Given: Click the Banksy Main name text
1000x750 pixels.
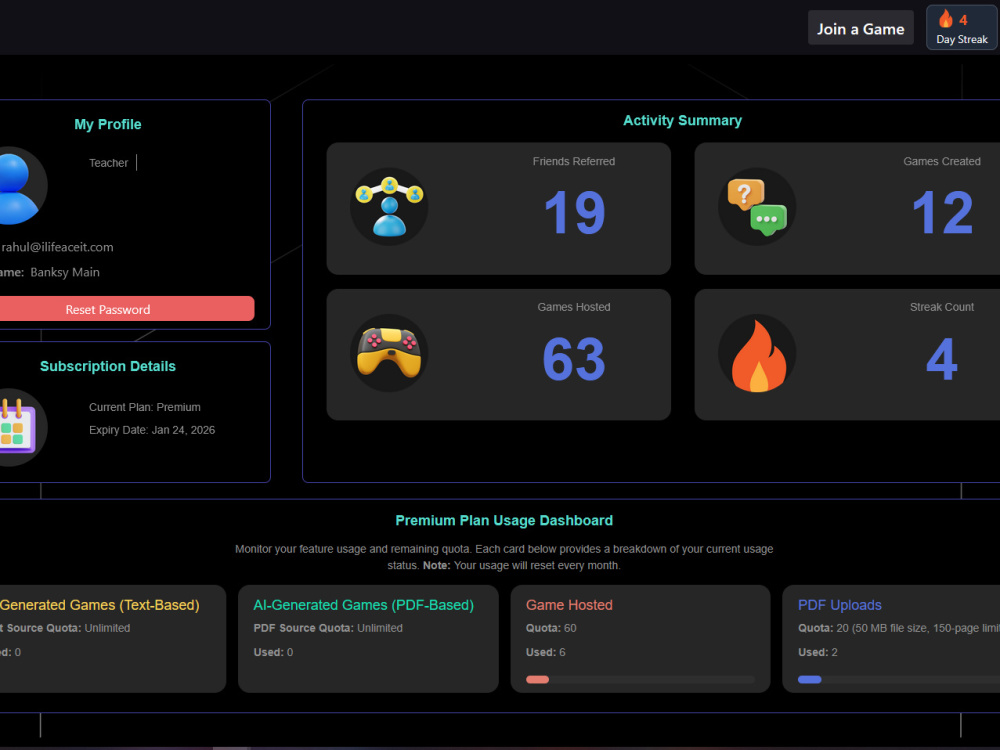Looking at the screenshot, I should tap(65, 272).
